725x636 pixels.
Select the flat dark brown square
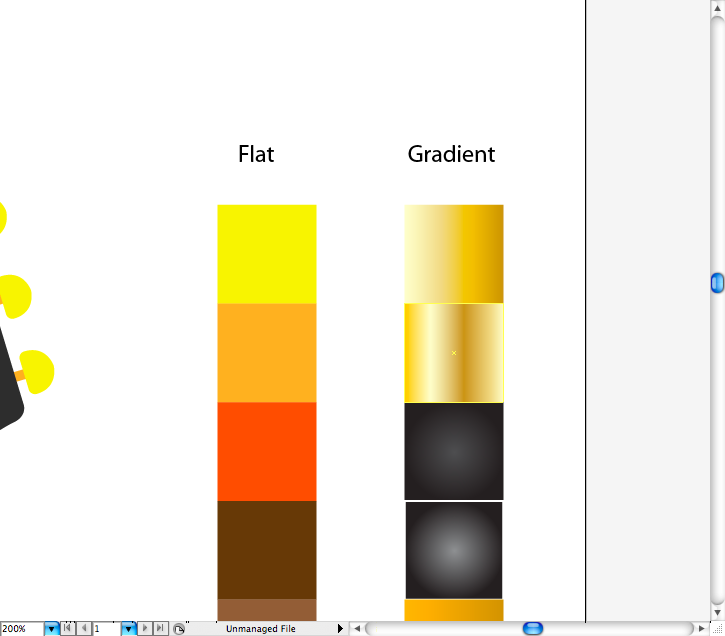(267, 549)
